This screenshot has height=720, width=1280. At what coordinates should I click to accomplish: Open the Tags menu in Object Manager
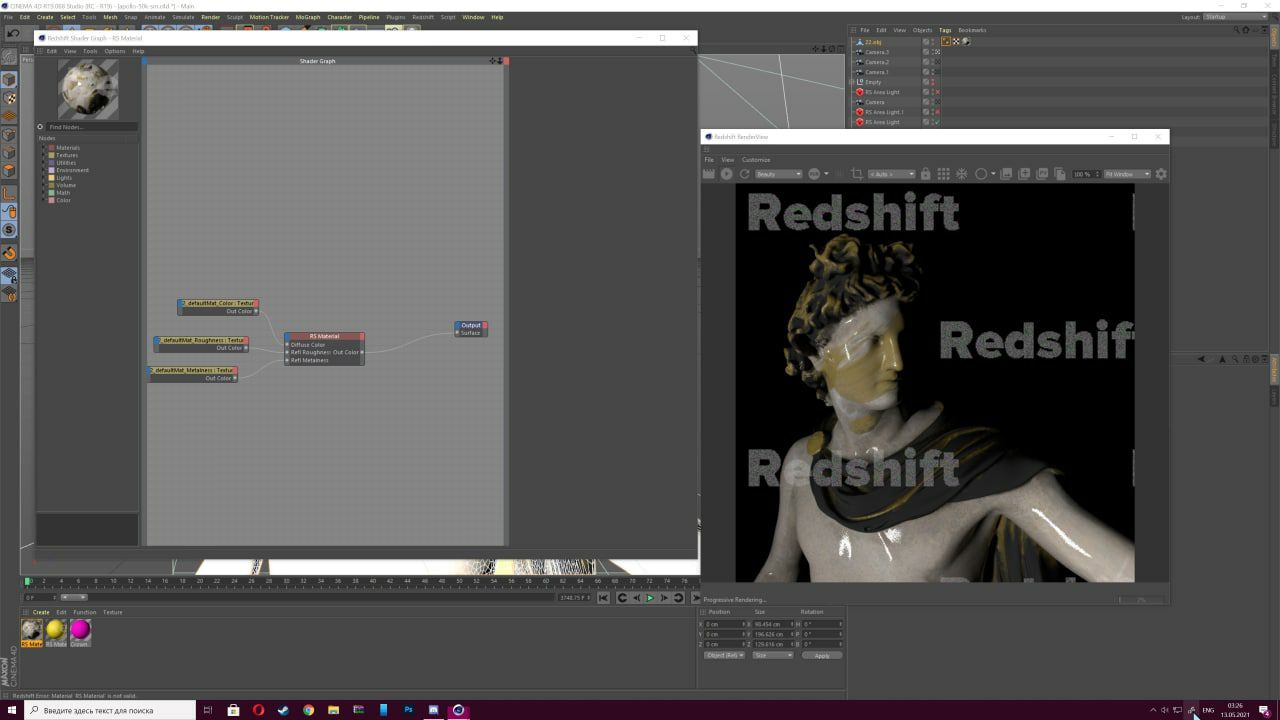[x=945, y=30]
